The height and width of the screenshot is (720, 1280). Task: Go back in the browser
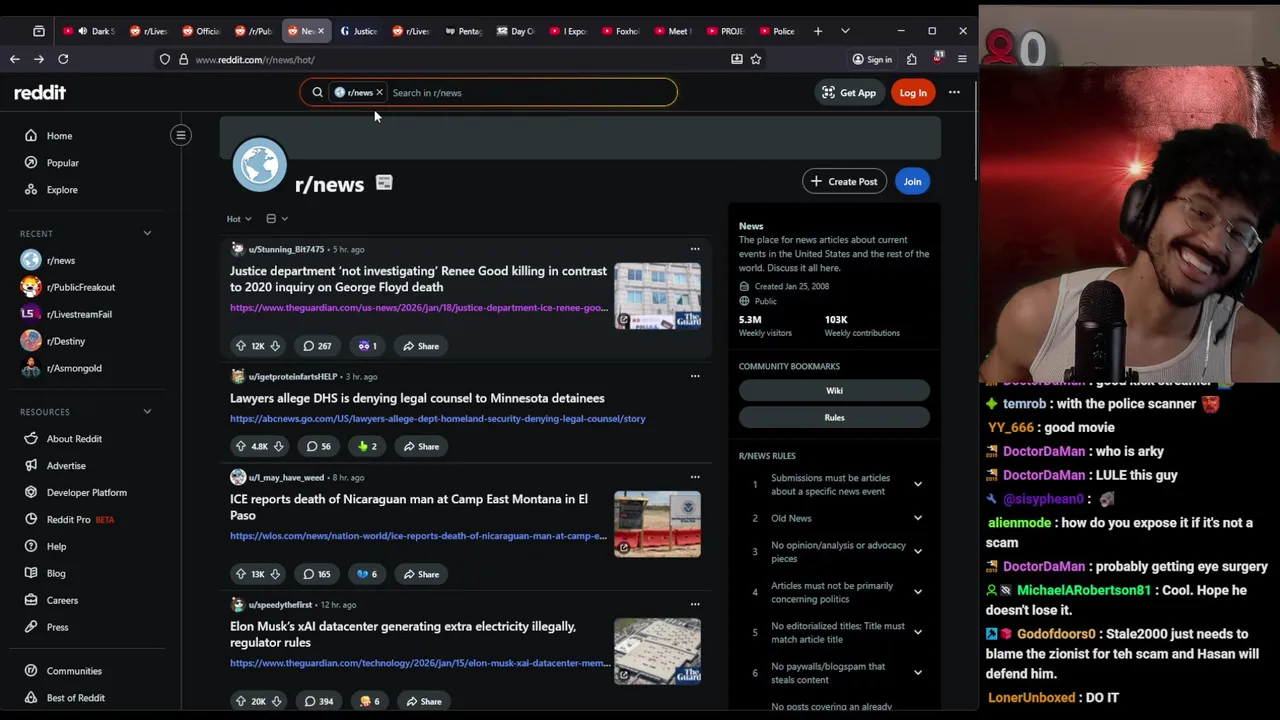point(15,60)
